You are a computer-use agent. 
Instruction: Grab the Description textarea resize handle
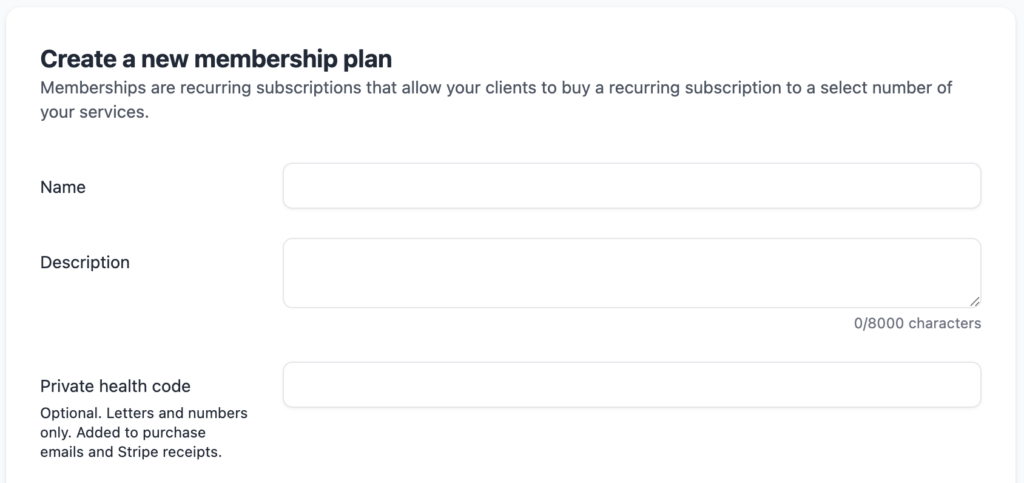coord(974,301)
